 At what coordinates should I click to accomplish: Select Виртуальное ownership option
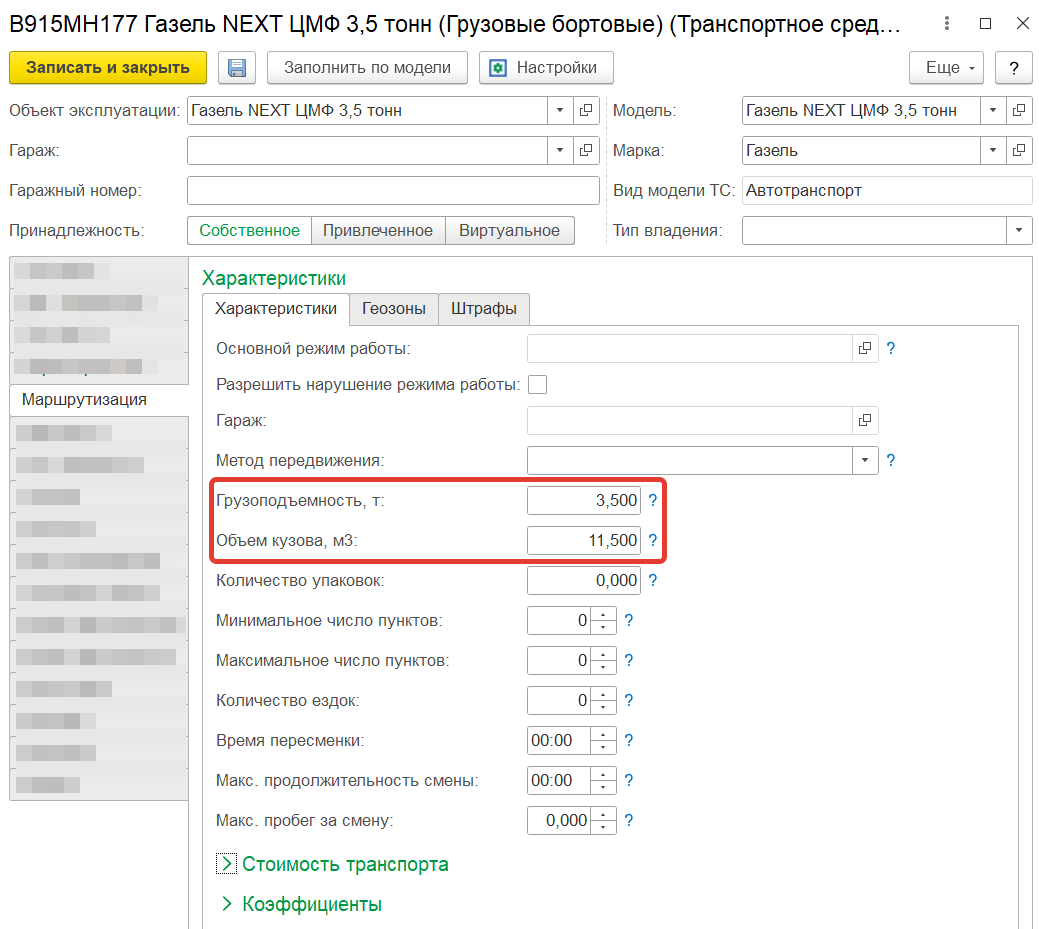509,231
